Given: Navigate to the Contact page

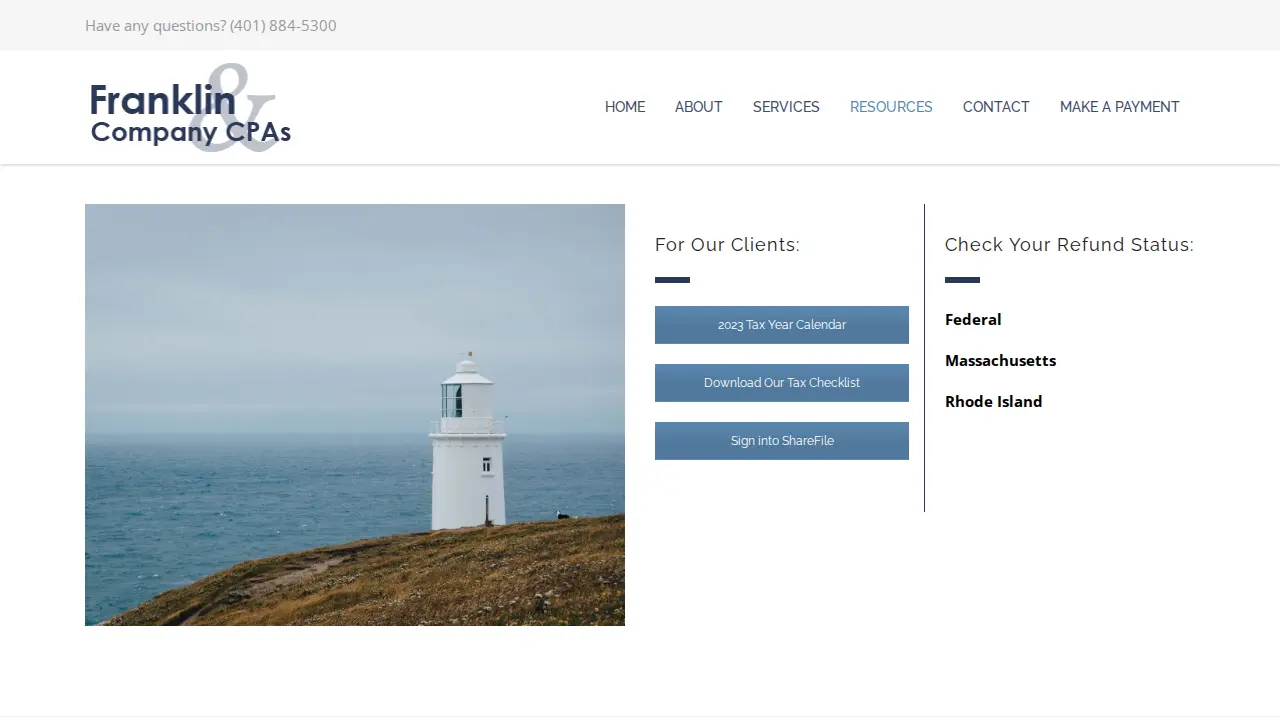Looking at the screenshot, I should [x=996, y=107].
